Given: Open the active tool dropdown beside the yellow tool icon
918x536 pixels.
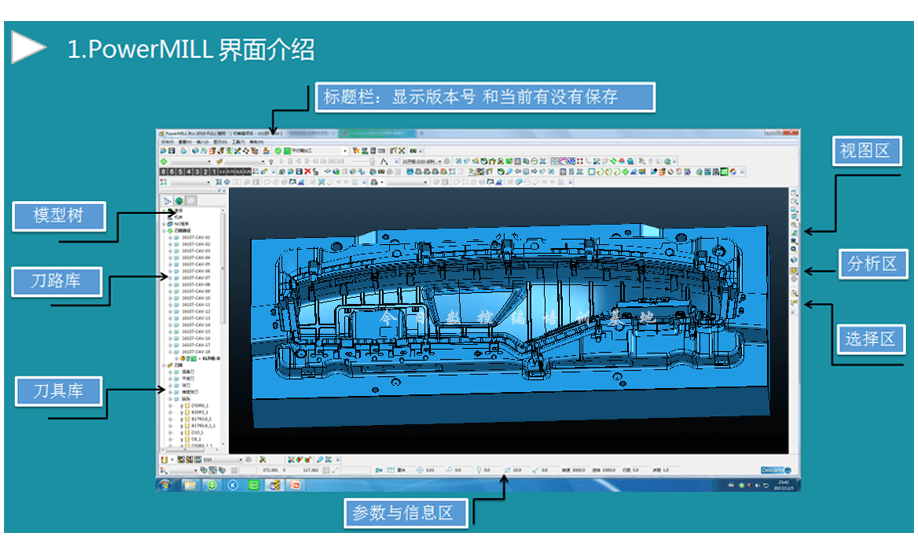Looking at the screenshot, I should point(263,162).
